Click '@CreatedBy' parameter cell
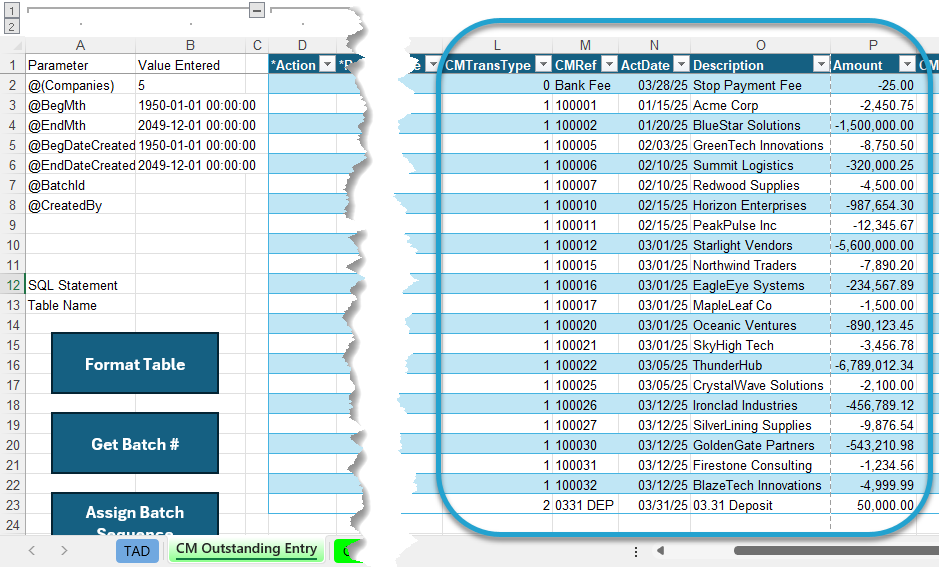Image resolution: width=939 pixels, height=567 pixels. click(80, 205)
